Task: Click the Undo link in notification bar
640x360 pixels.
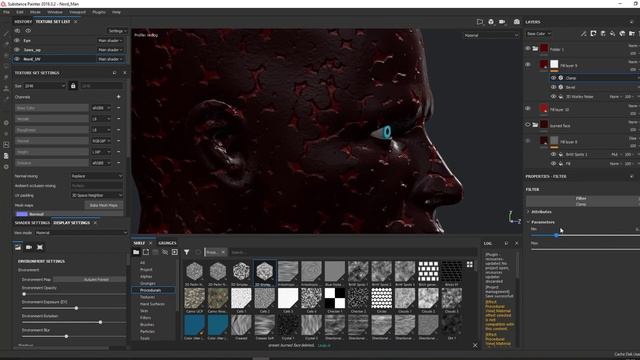Action: pos(324,345)
